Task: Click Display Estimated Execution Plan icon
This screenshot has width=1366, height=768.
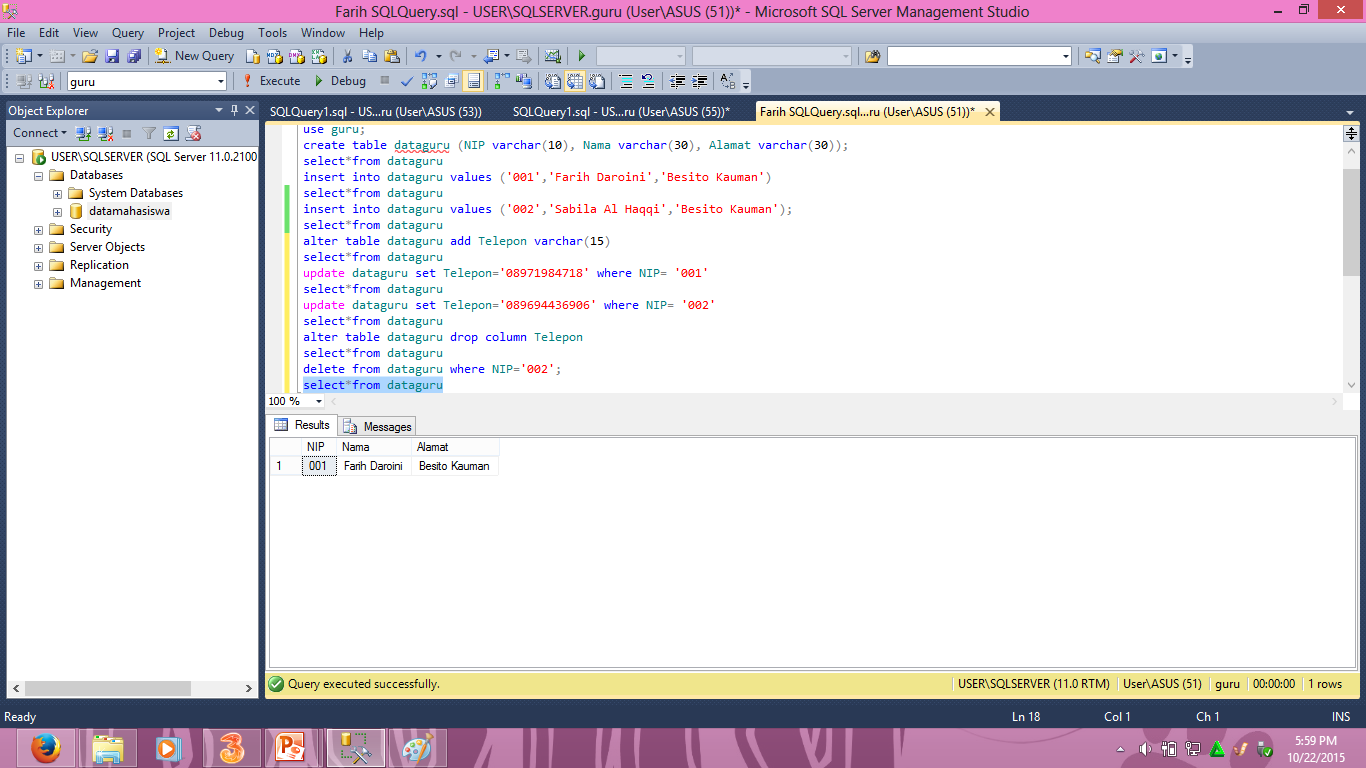Action: click(x=429, y=81)
